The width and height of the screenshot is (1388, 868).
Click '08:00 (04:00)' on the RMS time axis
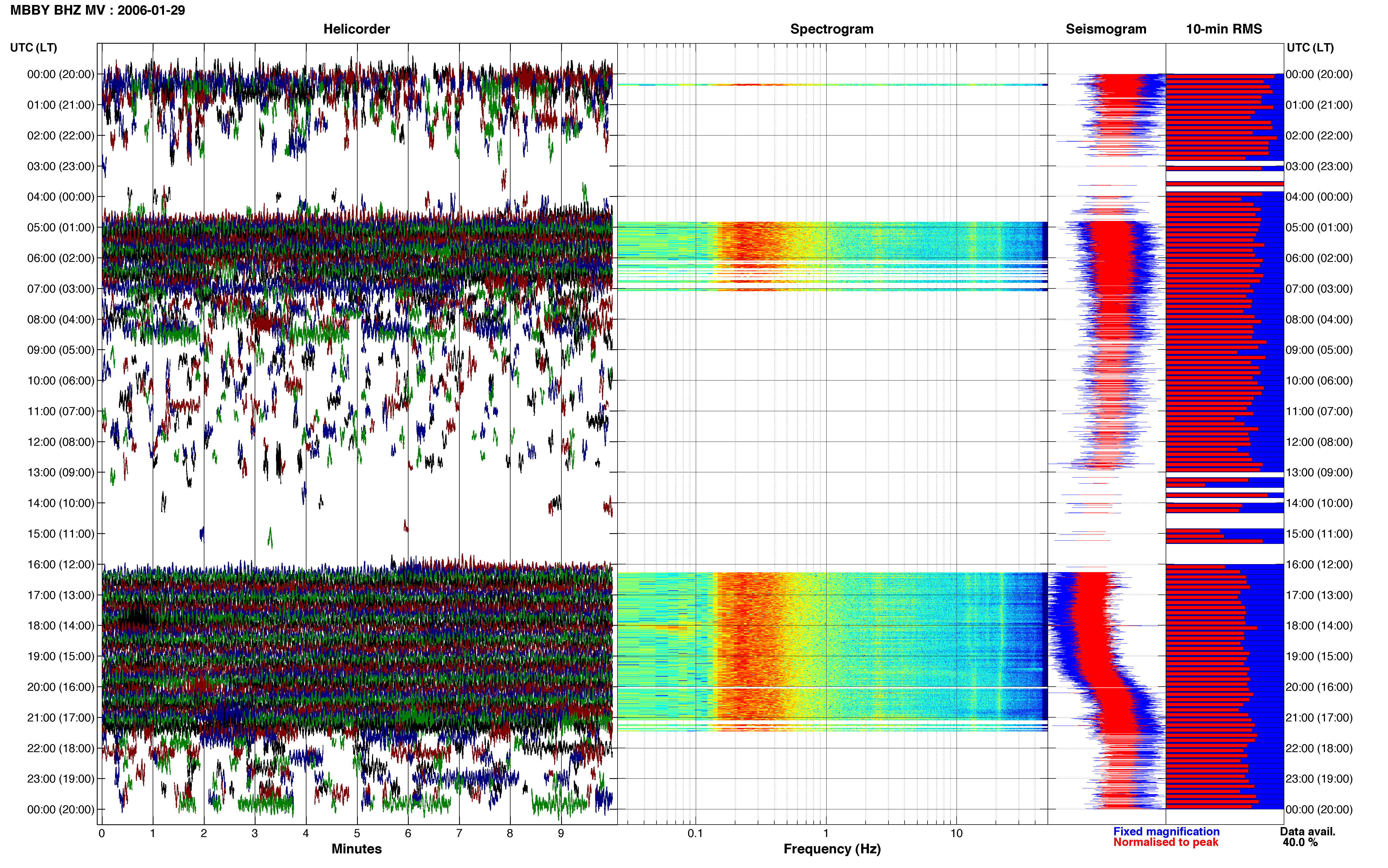(x=1319, y=319)
